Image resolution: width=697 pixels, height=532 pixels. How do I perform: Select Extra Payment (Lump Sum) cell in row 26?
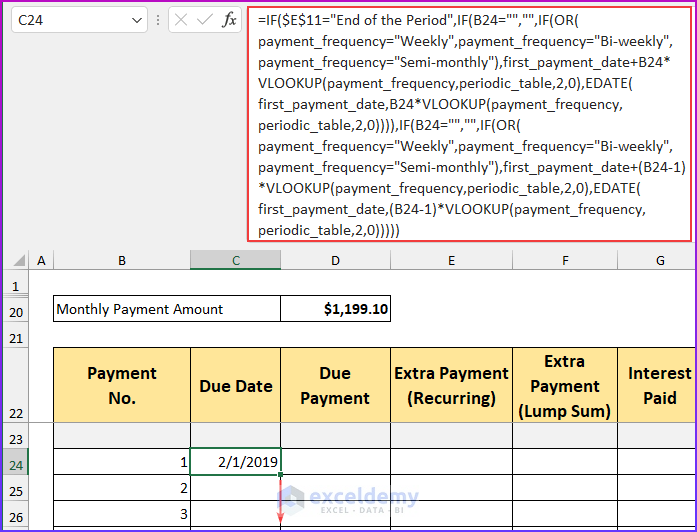(565, 514)
